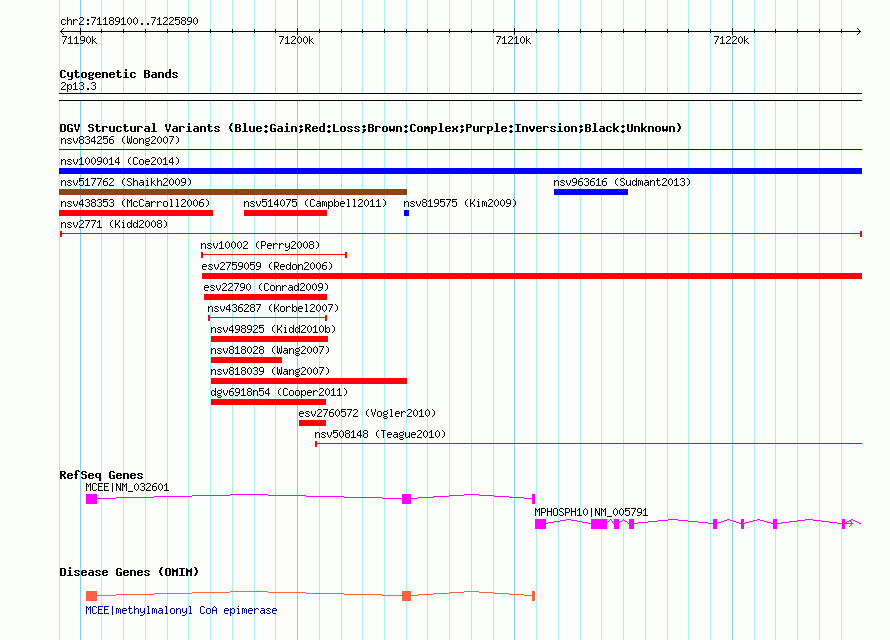Click the first orange OMIM MCEE exon box
The height and width of the screenshot is (640, 890).
[x=91, y=596]
